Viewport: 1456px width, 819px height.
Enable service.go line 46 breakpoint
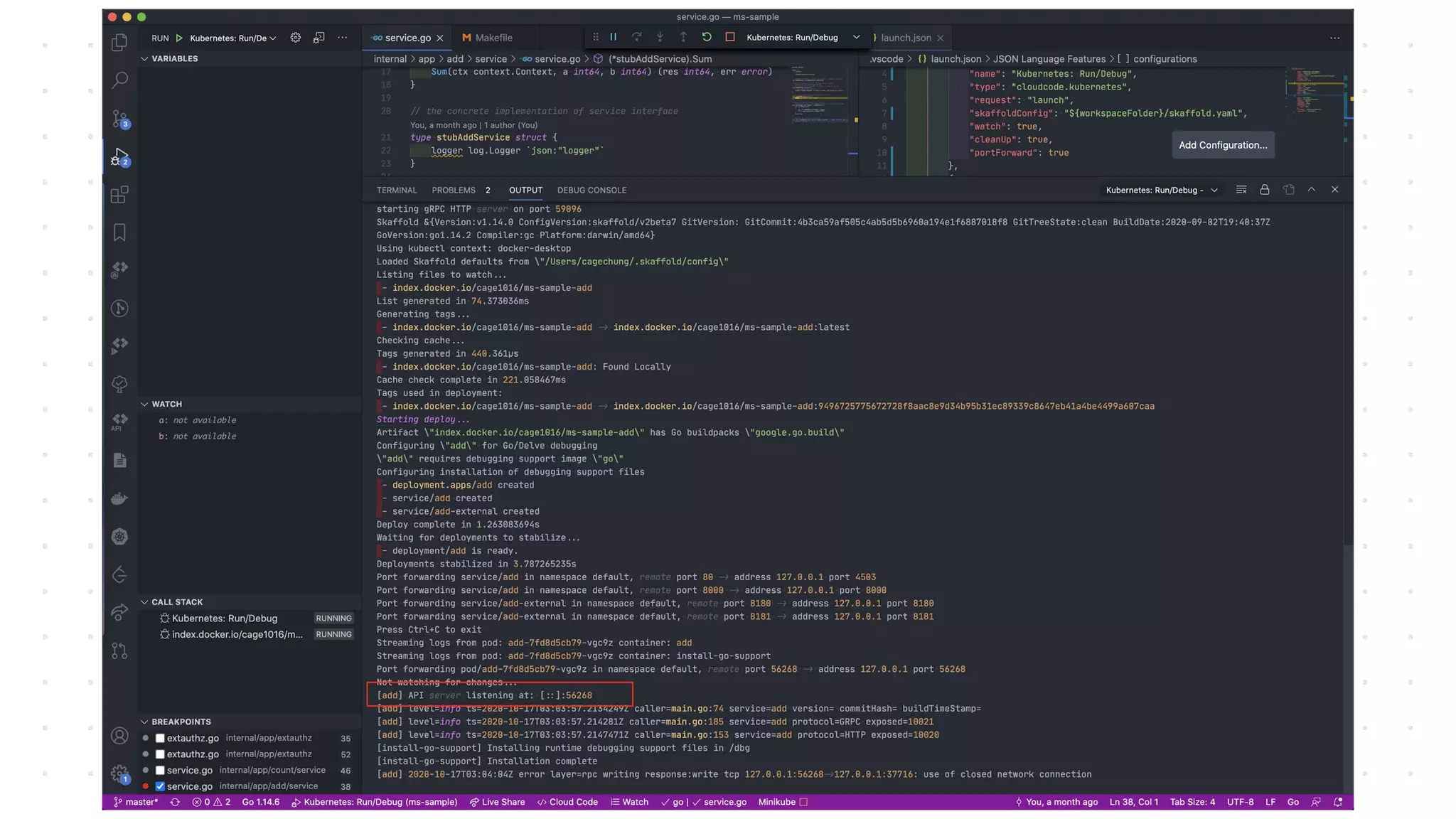tap(160, 770)
